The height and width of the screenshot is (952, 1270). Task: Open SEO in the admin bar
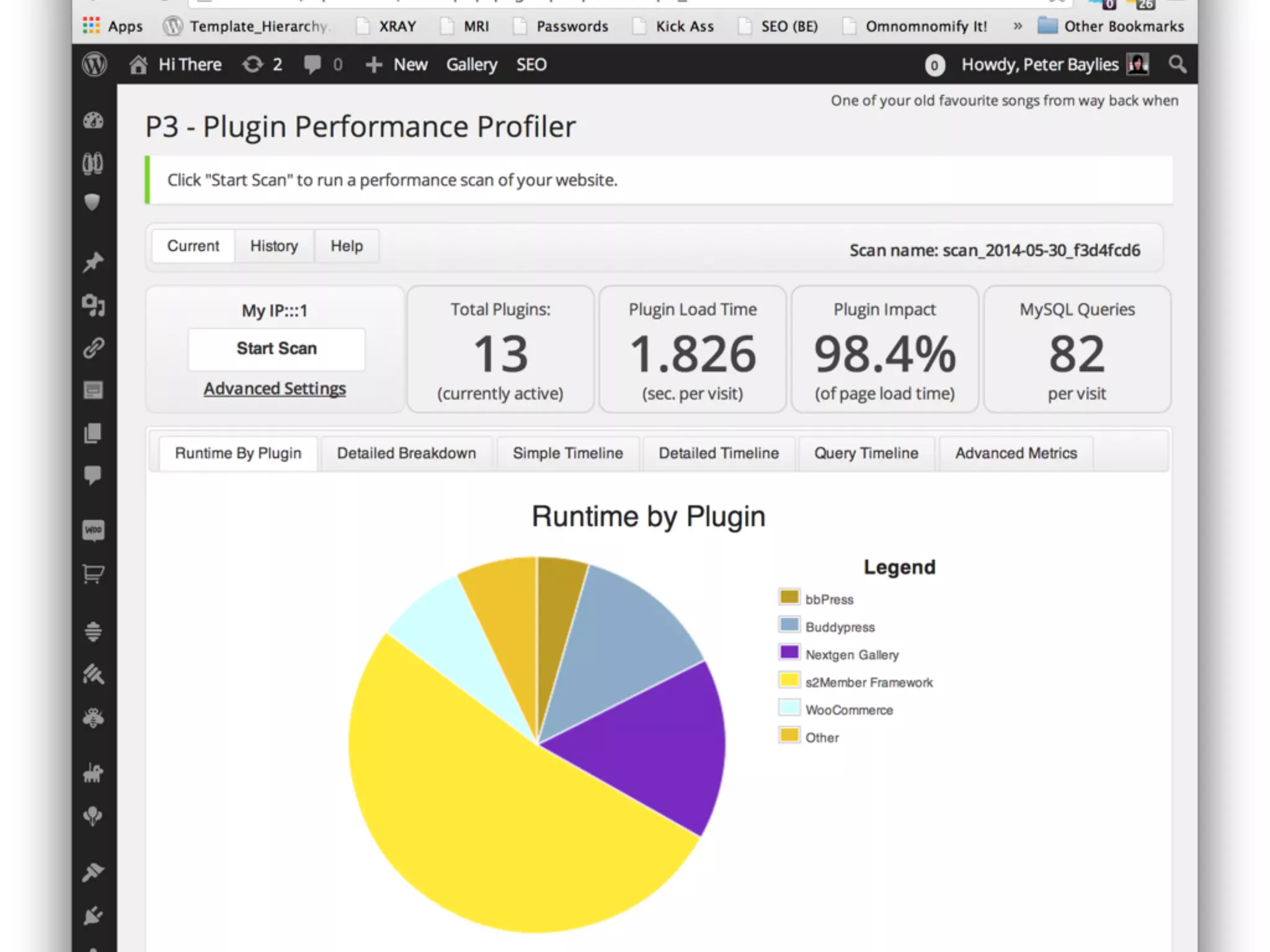(x=531, y=64)
